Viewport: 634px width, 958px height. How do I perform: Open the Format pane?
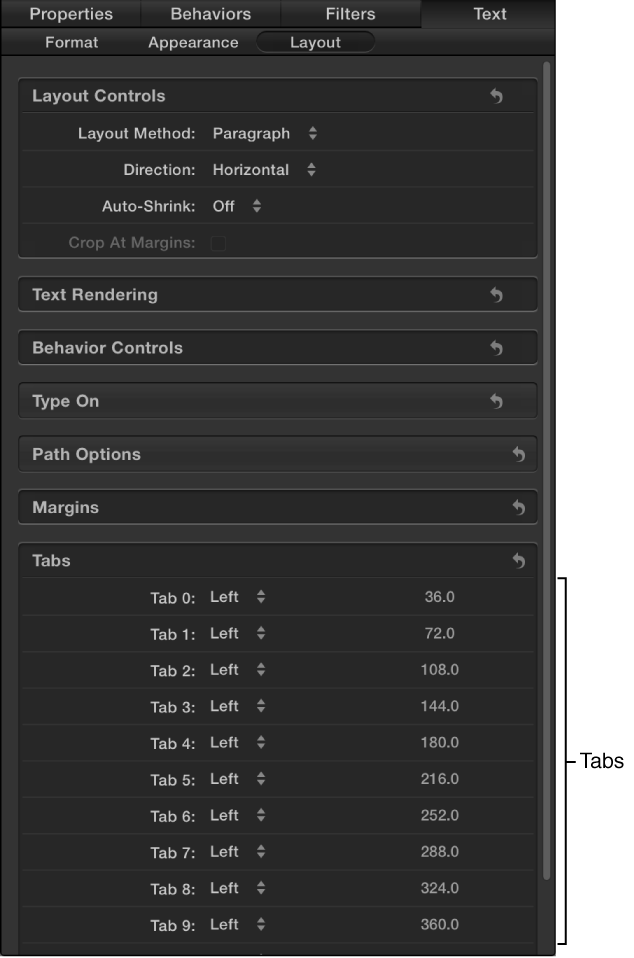[69, 42]
